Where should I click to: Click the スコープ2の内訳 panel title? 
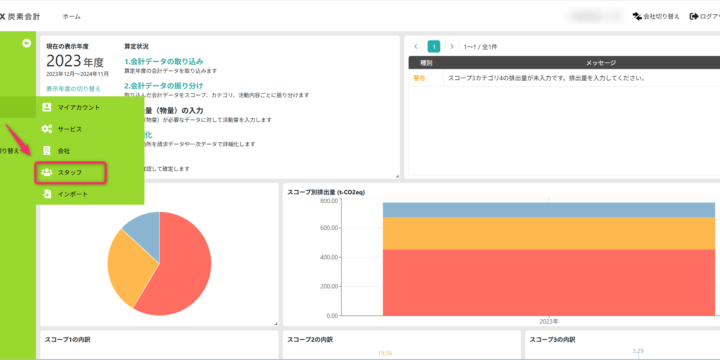click(310, 340)
